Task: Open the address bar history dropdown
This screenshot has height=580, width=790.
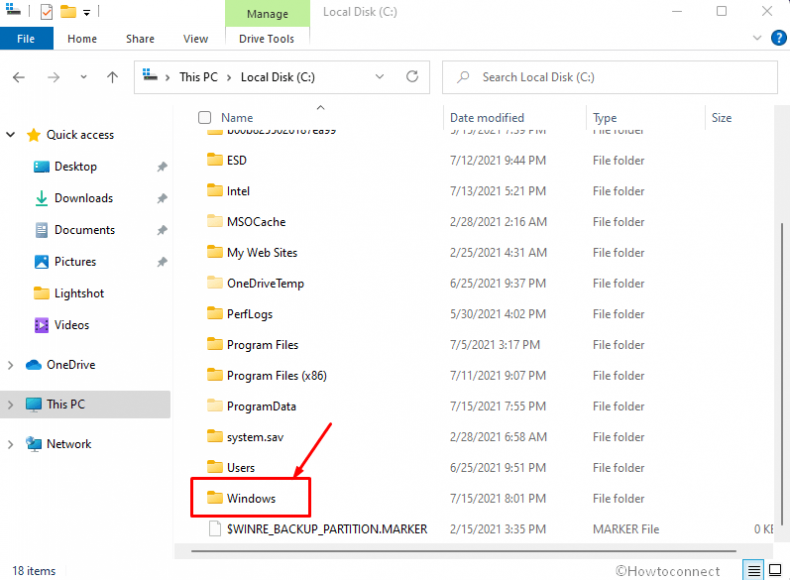Action: [379, 77]
